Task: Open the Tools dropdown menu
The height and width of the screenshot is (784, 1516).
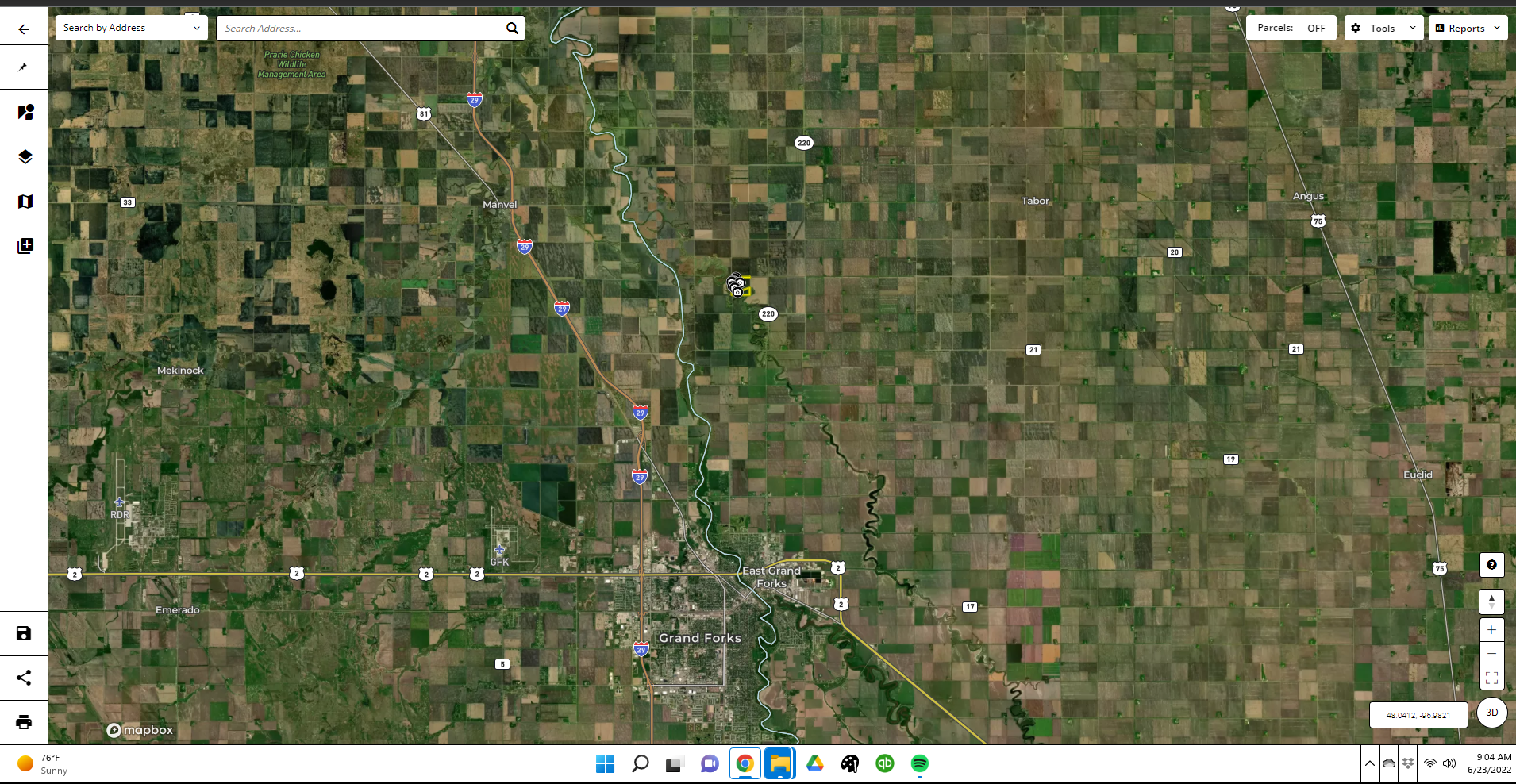Action: click(x=1383, y=28)
